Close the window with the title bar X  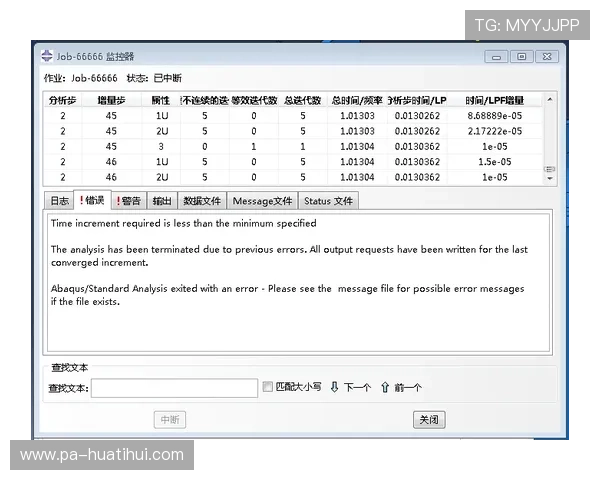[546, 57]
